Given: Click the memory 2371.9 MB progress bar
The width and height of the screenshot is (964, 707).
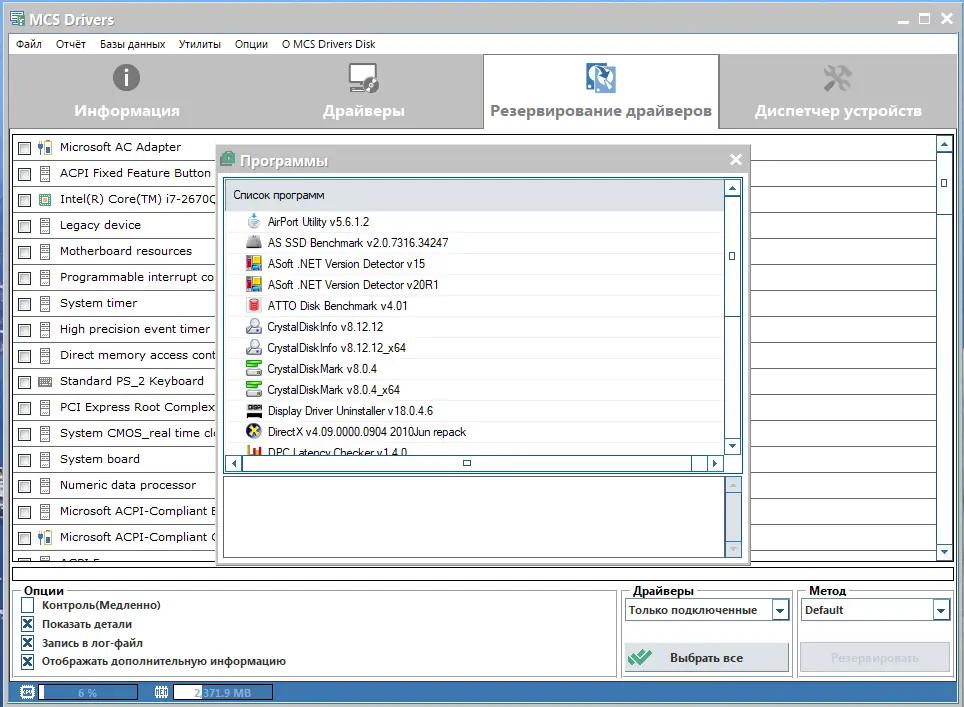Looking at the screenshot, I should (x=223, y=693).
